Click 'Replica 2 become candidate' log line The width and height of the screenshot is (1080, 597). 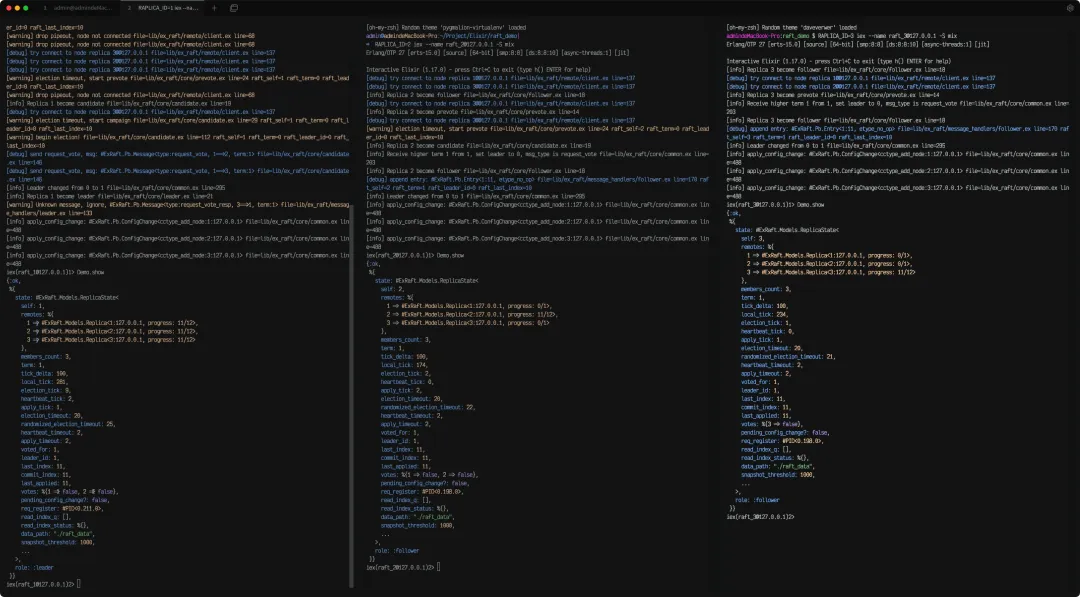[x=479, y=146]
